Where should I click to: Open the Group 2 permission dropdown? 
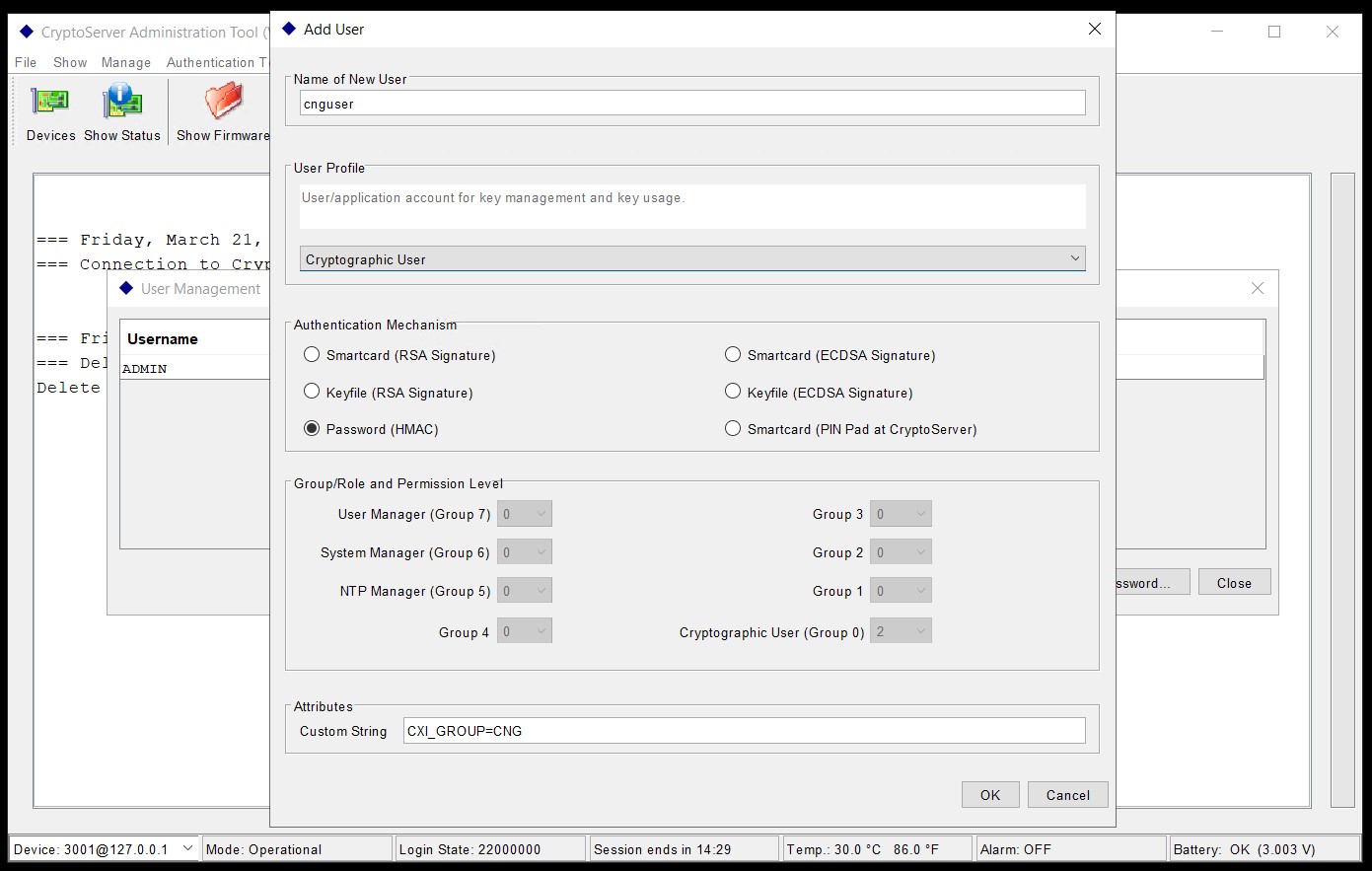pos(901,552)
